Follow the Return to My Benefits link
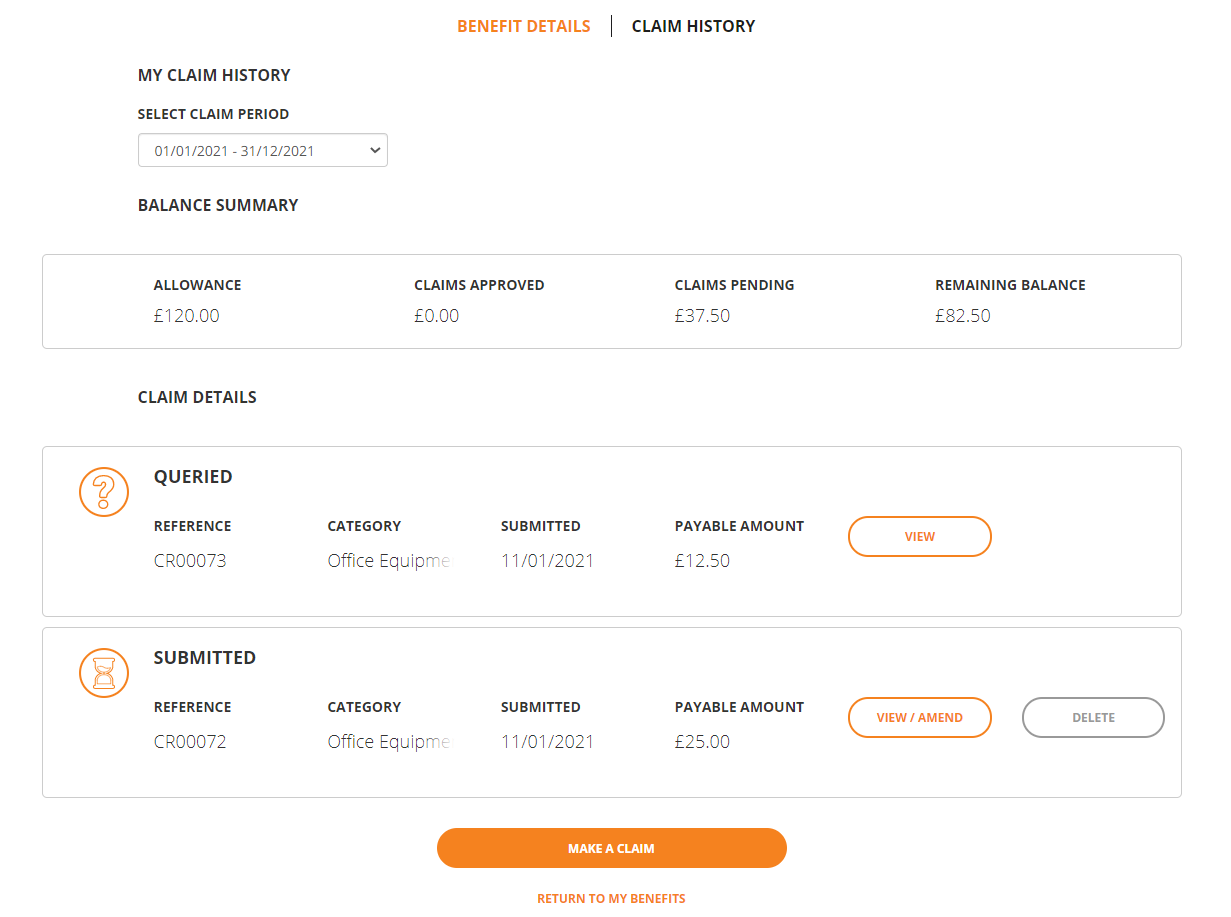Image resolution: width=1231 pixels, height=917 pixels. point(612,898)
